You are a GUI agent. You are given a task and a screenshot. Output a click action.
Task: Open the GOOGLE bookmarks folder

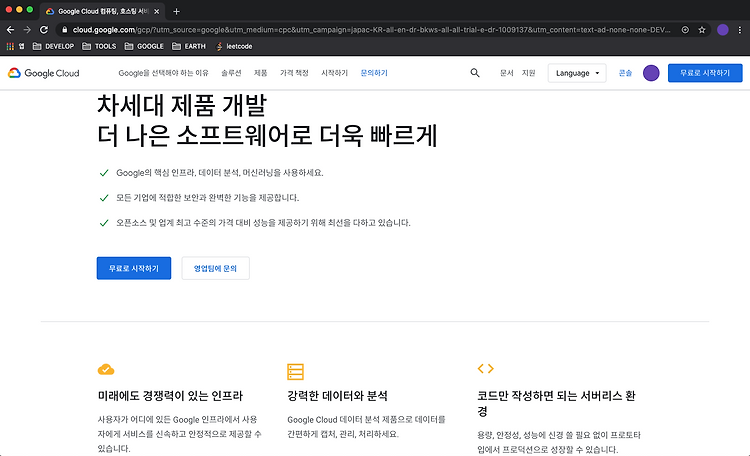pos(144,46)
